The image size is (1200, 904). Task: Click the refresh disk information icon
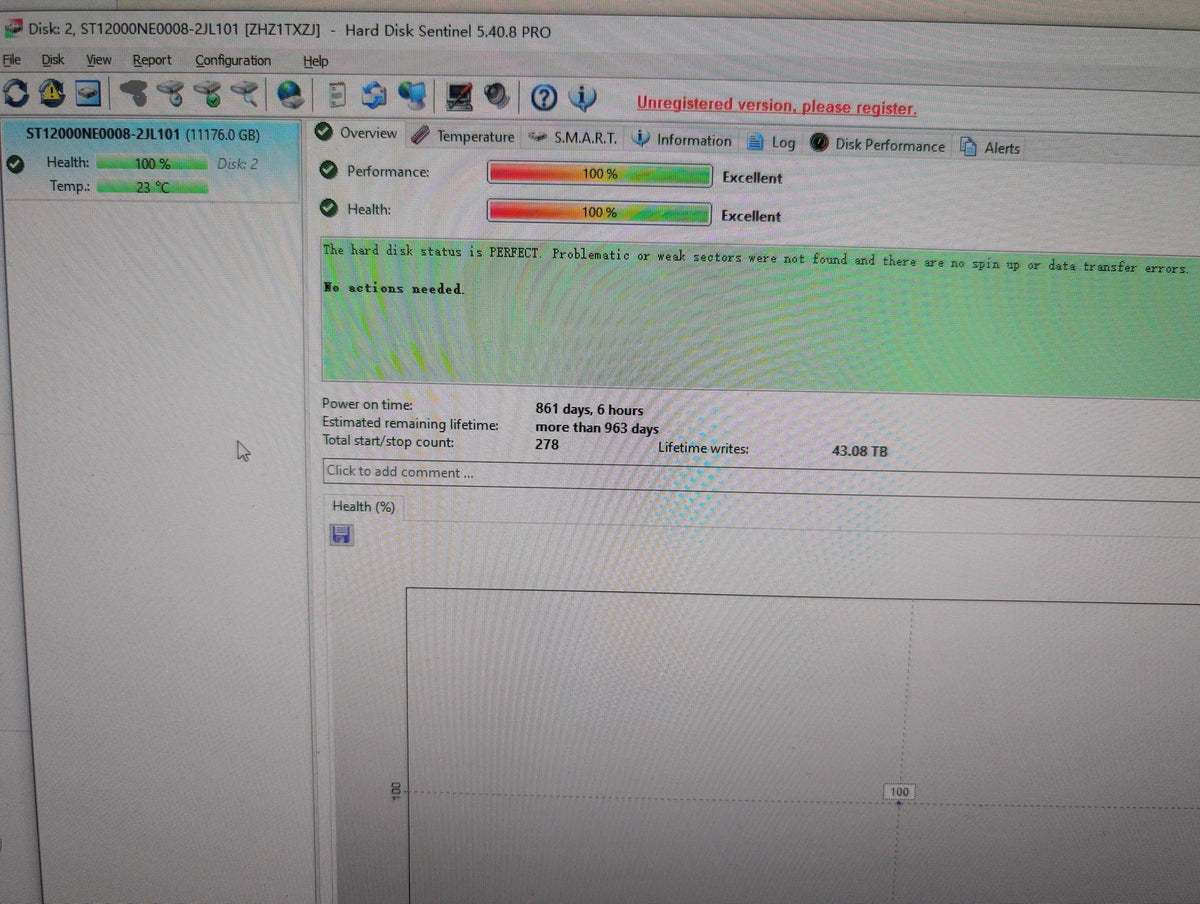coord(16,93)
